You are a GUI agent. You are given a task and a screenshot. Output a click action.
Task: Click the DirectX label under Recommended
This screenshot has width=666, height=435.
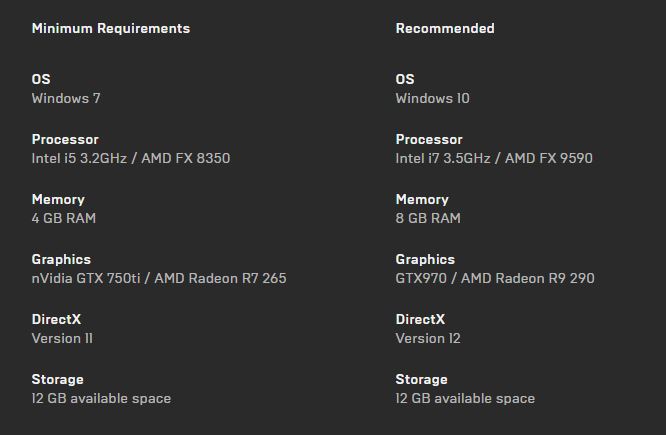point(420,319)
